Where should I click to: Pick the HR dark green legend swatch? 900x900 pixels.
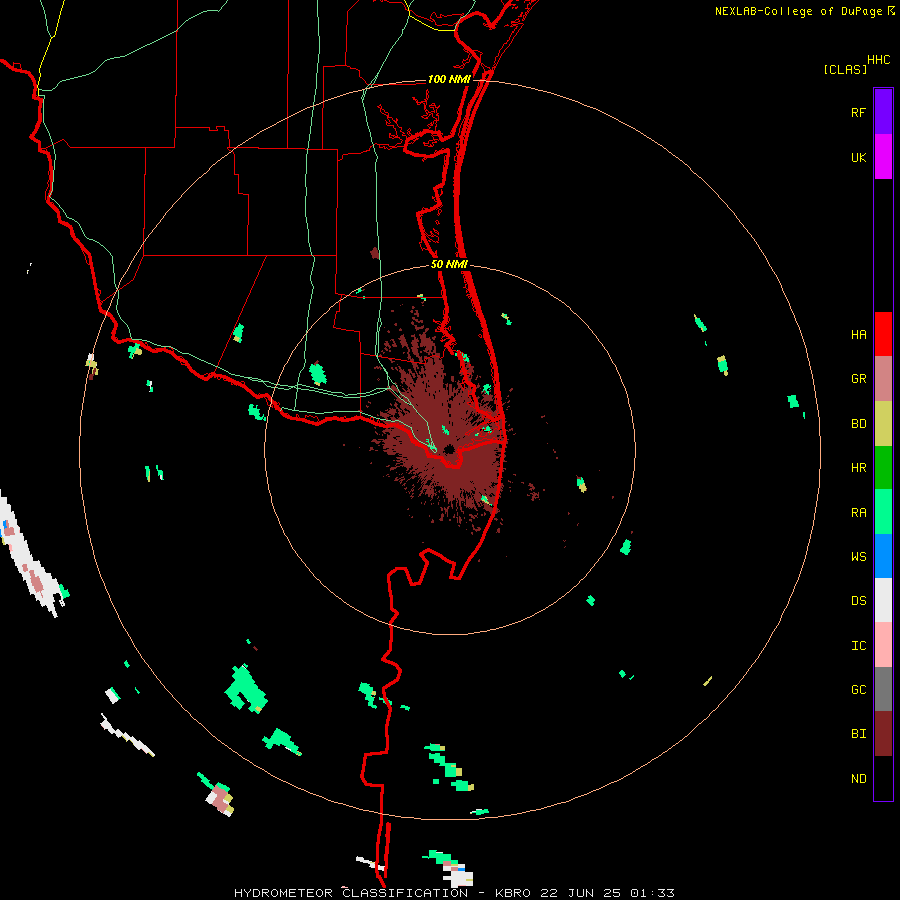tap(883, 468)
